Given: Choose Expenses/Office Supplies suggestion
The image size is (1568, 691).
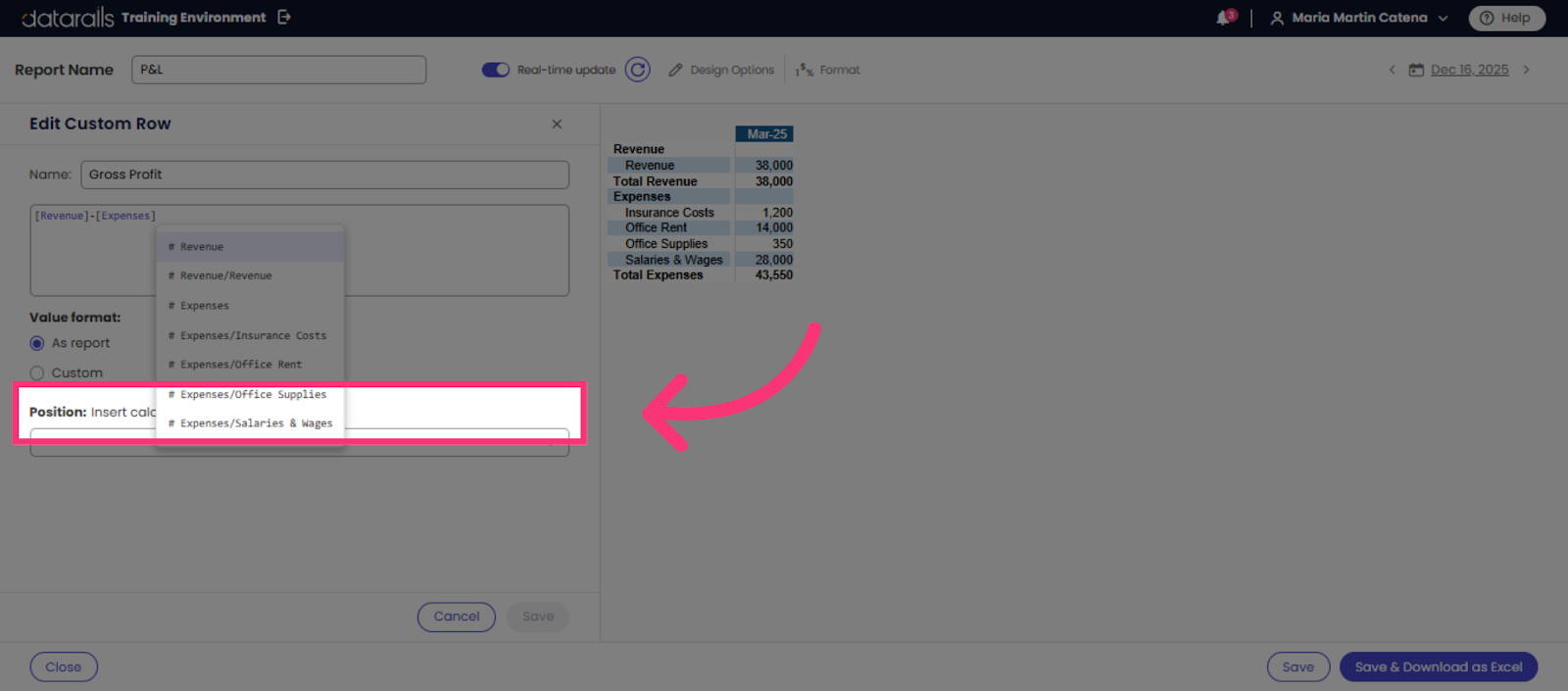Looking at the screenshot, I should tap(250, 394).
